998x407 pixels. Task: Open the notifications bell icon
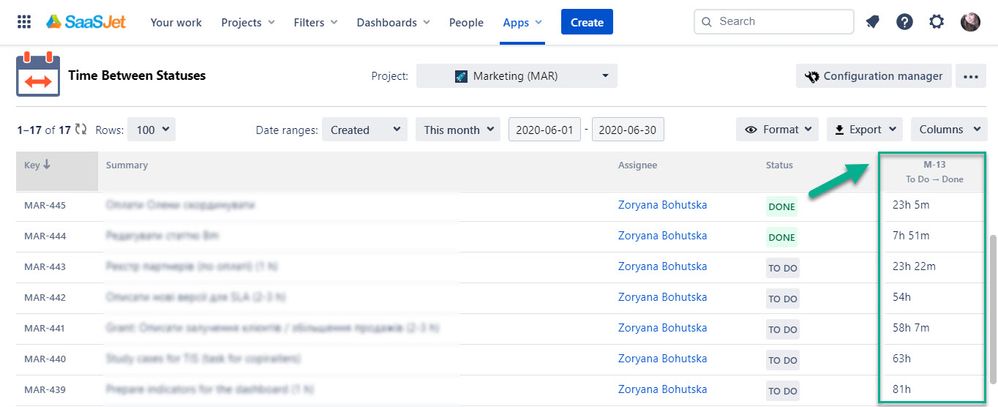[x=873, y=22]
